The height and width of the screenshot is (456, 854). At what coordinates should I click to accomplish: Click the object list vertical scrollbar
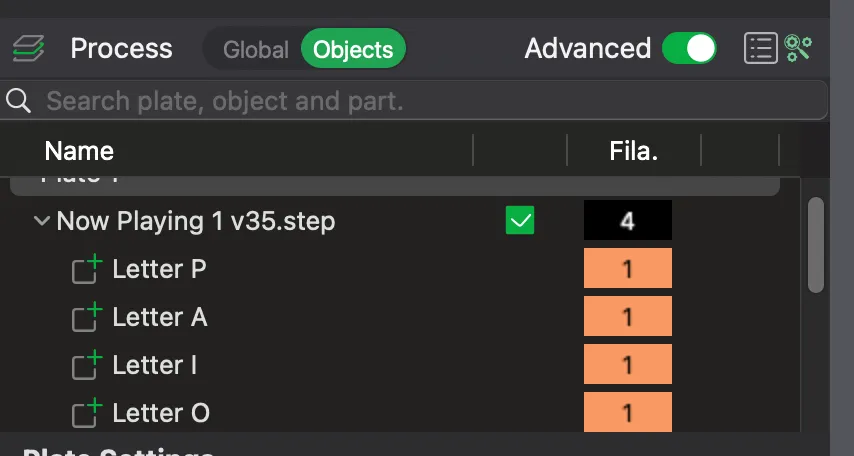point(816,245)
